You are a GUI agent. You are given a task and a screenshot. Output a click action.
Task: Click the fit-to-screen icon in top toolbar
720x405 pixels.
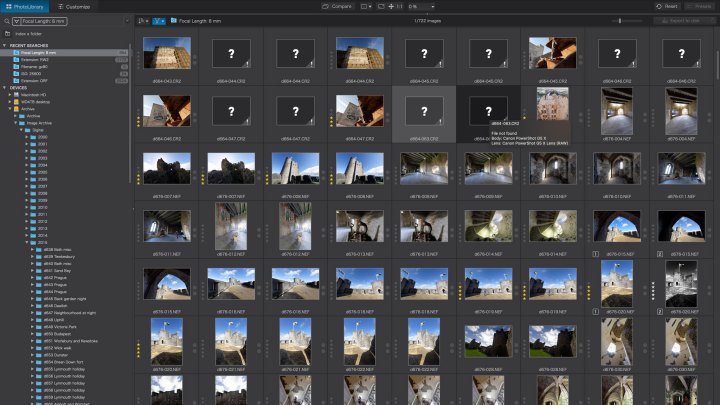[x=381, y=6]
